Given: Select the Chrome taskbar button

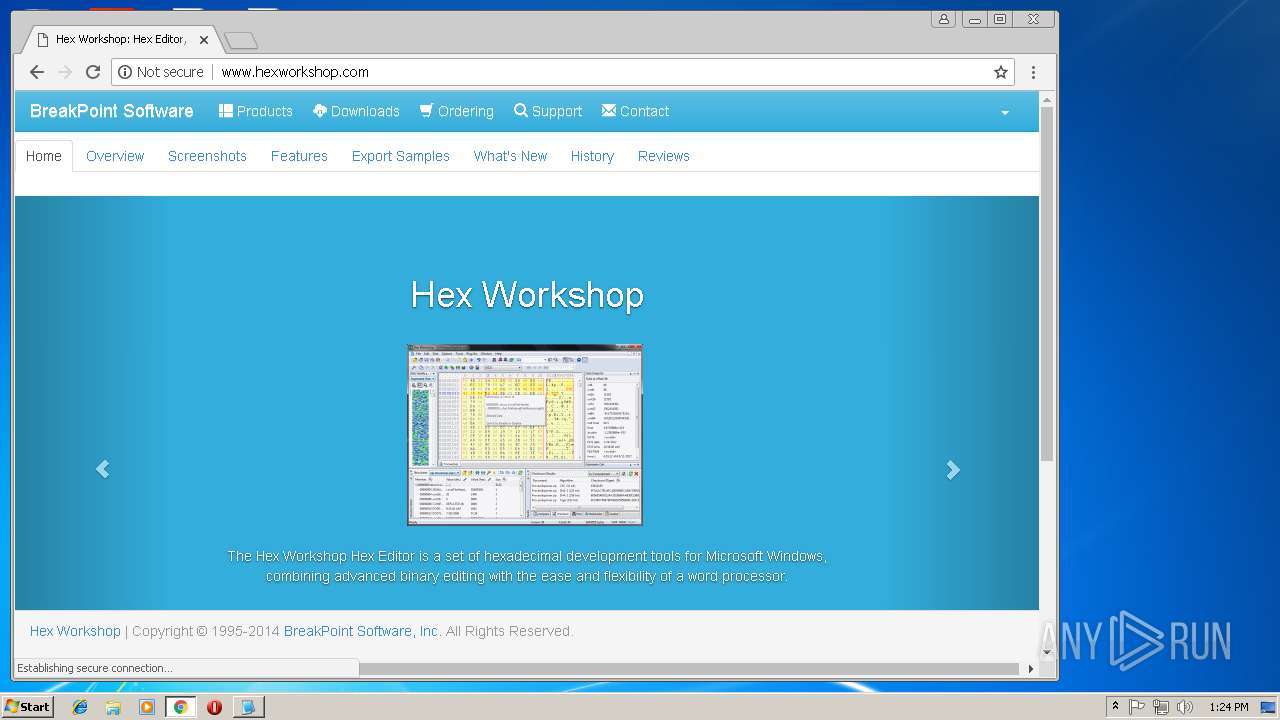Looking at the screenshot, I should (180, 707).
